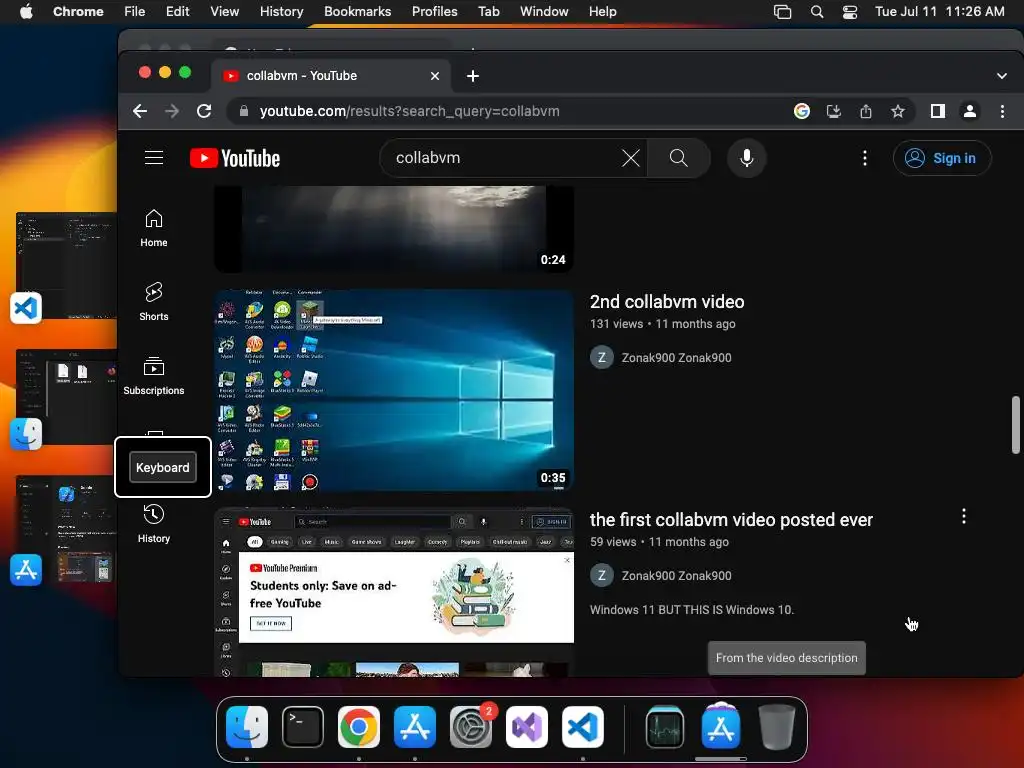Open the Apple menu
1024x768 pixels.
[x=26, y=11]
